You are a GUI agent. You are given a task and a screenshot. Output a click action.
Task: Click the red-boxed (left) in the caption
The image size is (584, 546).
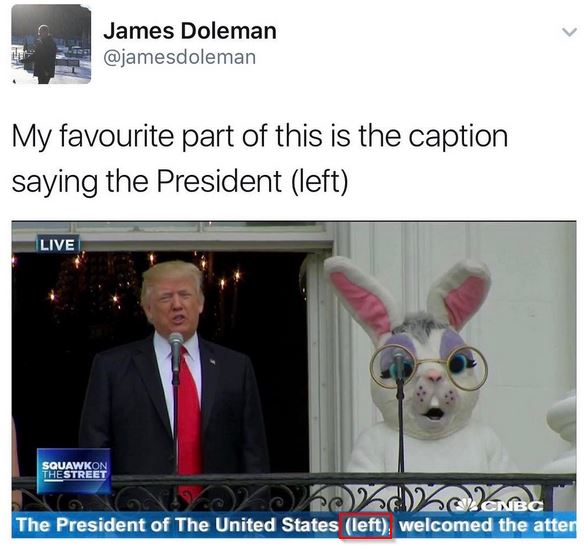365,525
